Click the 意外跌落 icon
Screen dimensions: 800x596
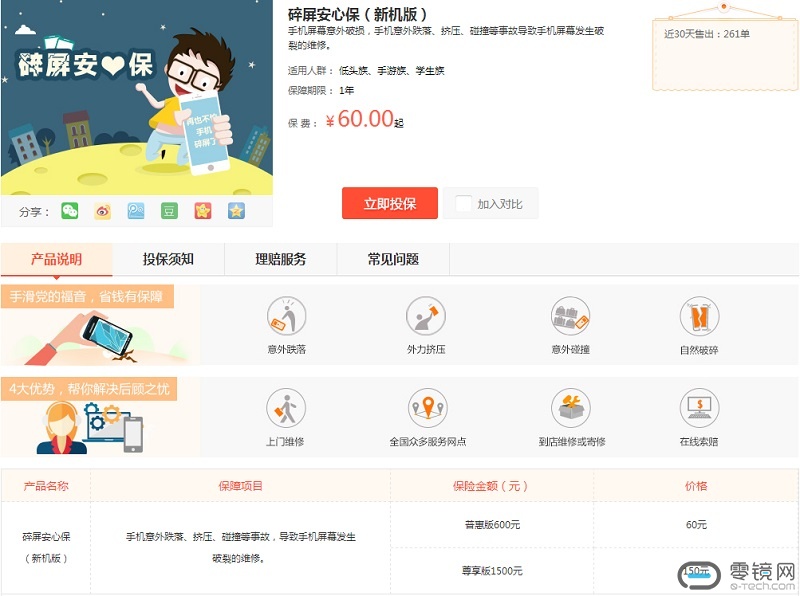286,317
